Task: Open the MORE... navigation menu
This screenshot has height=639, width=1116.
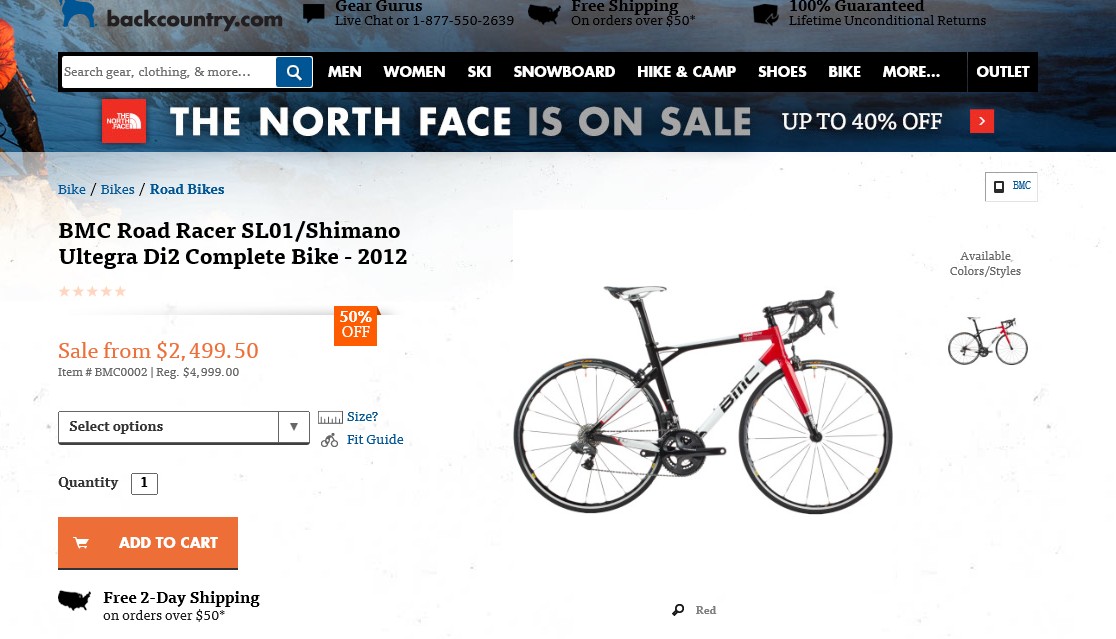Action: point(911,72)
